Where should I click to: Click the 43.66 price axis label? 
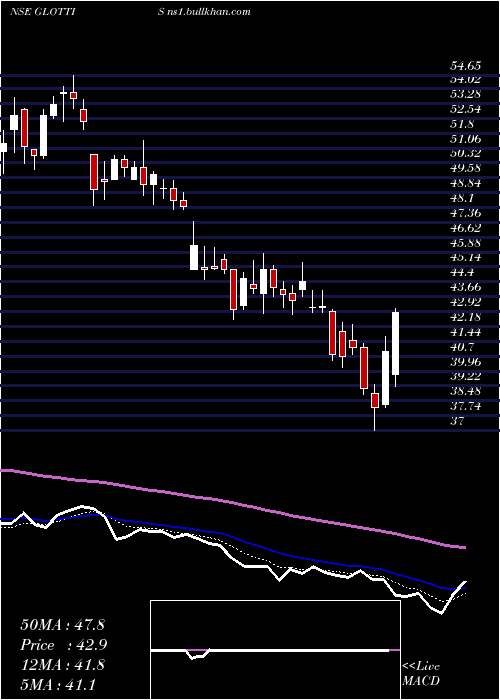point(465,287)
